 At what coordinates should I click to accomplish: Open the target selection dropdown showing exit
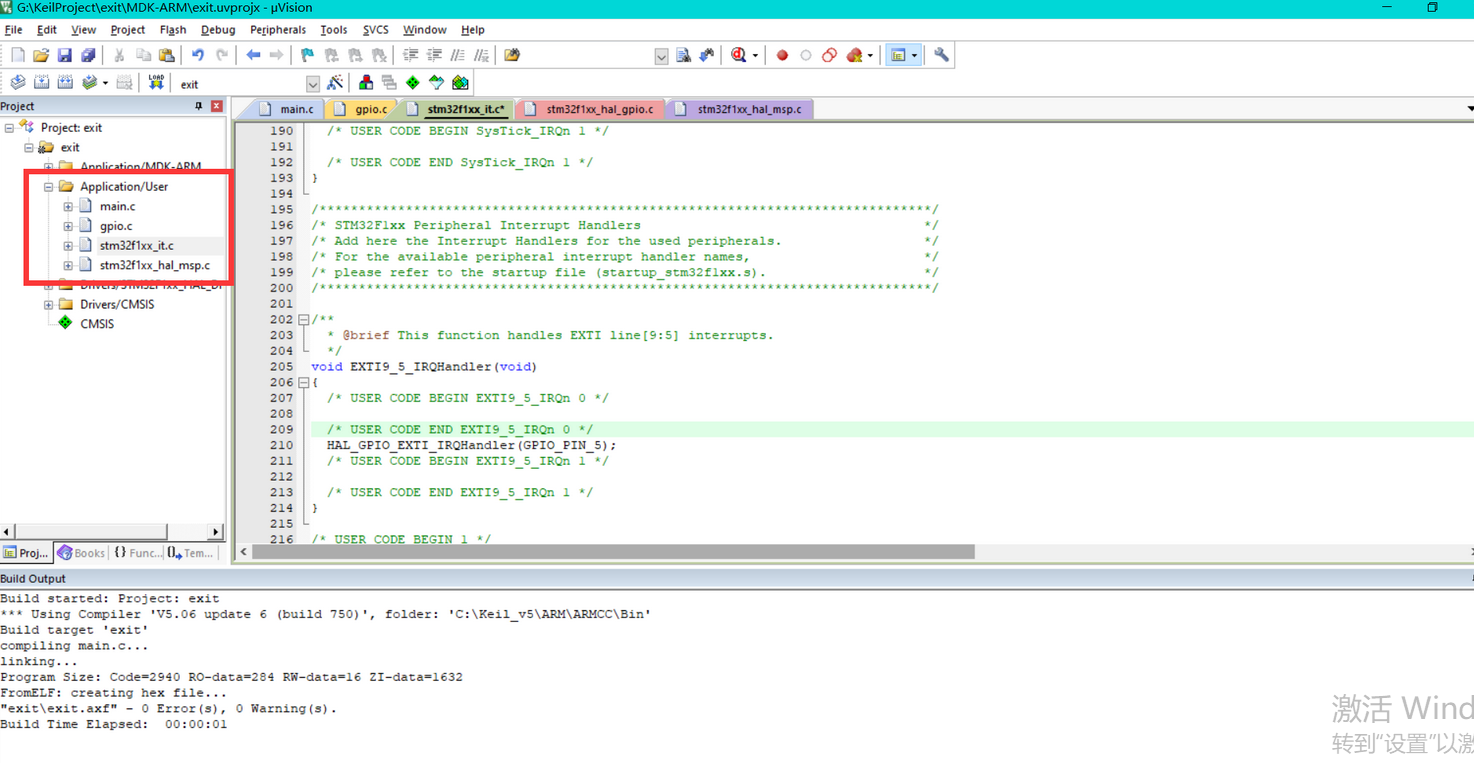(x=313, y=84)
